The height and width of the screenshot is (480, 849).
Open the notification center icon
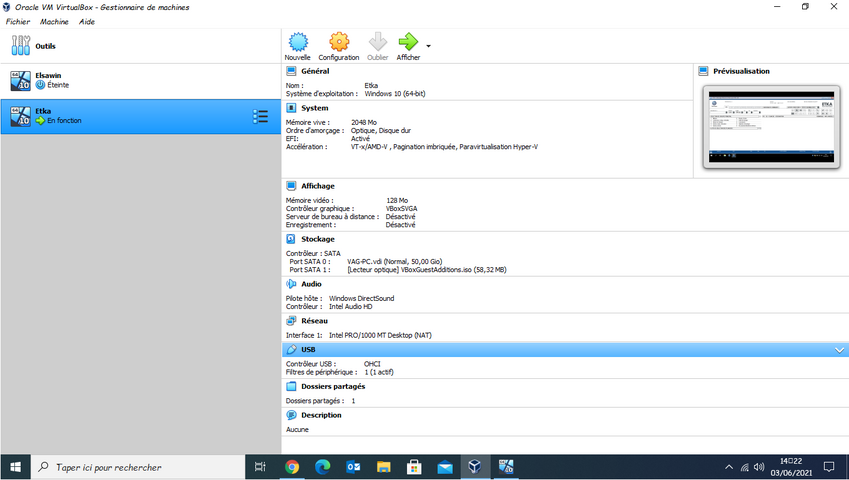828,467
